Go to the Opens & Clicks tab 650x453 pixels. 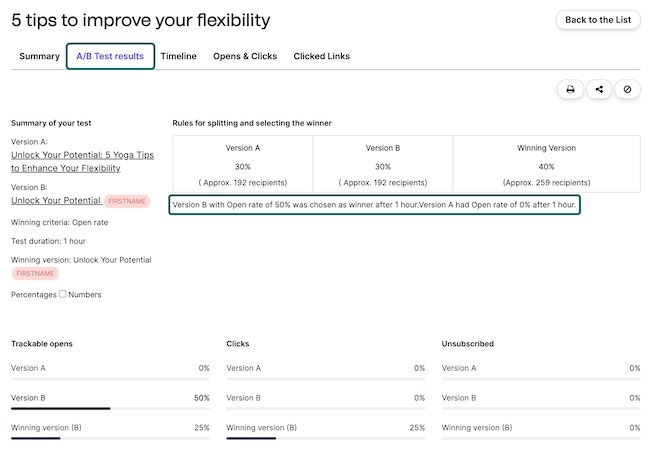click(x=245, y=57)
